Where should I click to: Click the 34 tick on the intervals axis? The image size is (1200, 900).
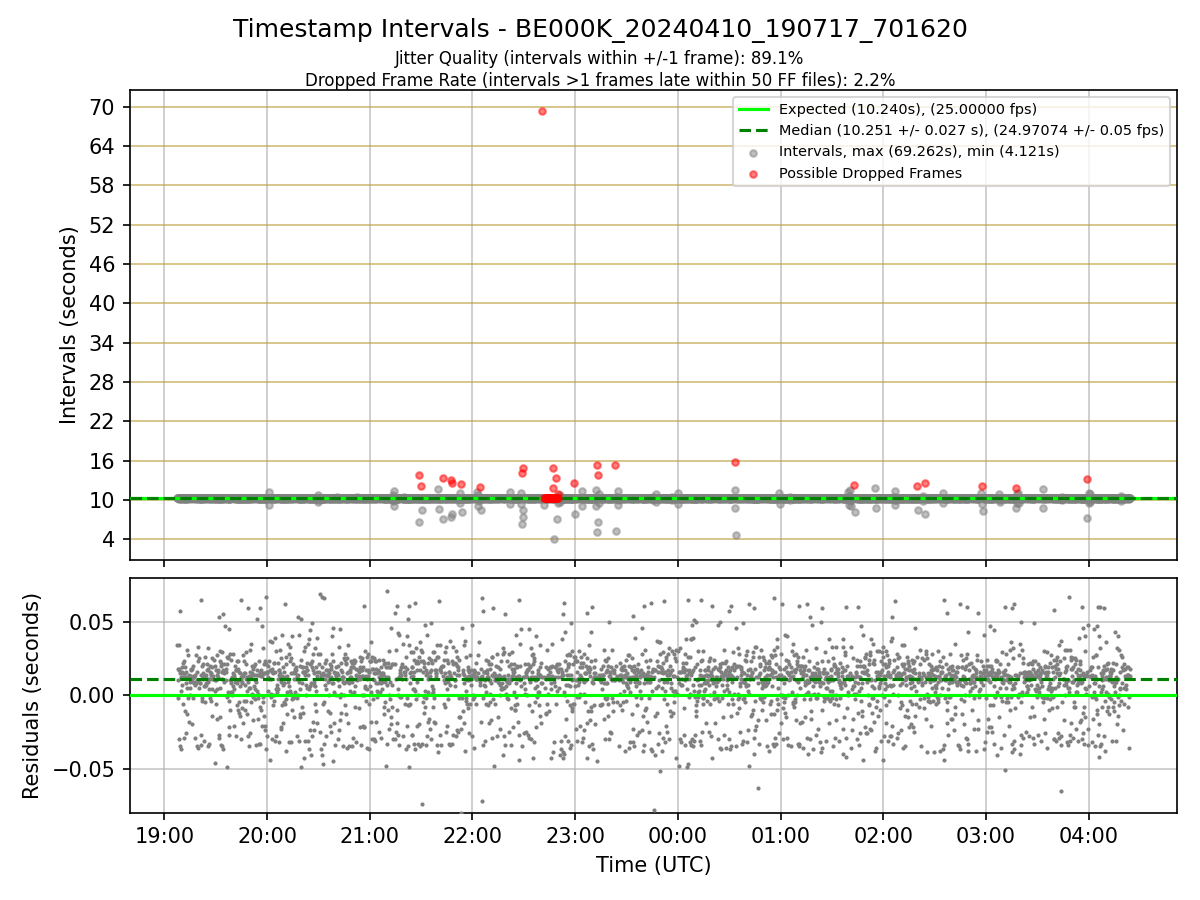tap(104, 343)
